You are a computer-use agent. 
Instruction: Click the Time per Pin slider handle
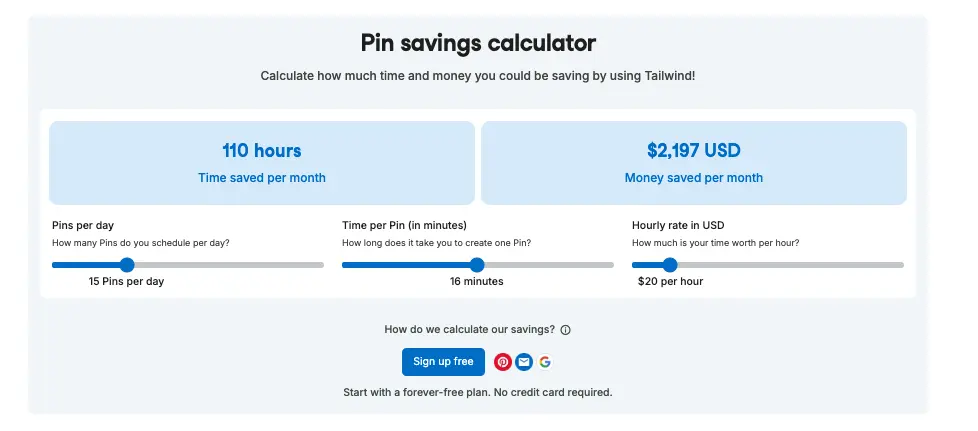pos(477,265)
